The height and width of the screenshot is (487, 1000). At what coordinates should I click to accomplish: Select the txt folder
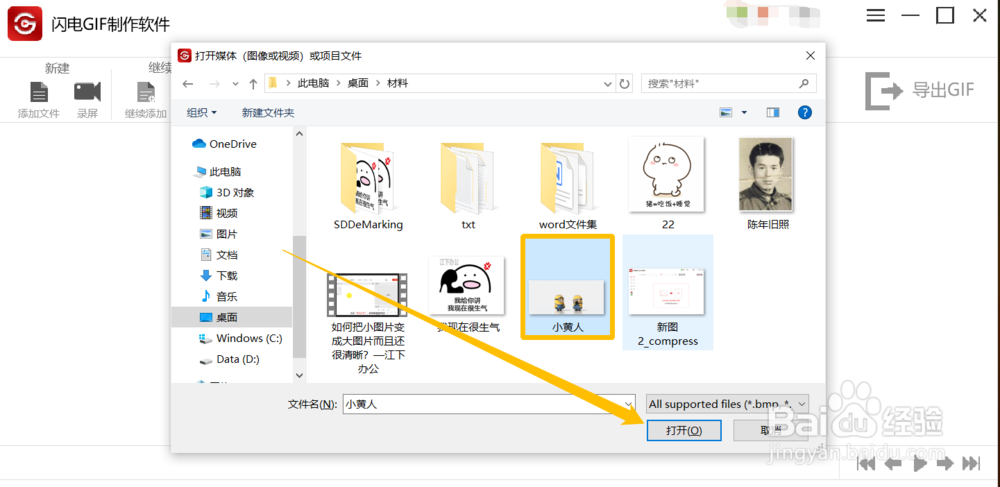(469, 184)
